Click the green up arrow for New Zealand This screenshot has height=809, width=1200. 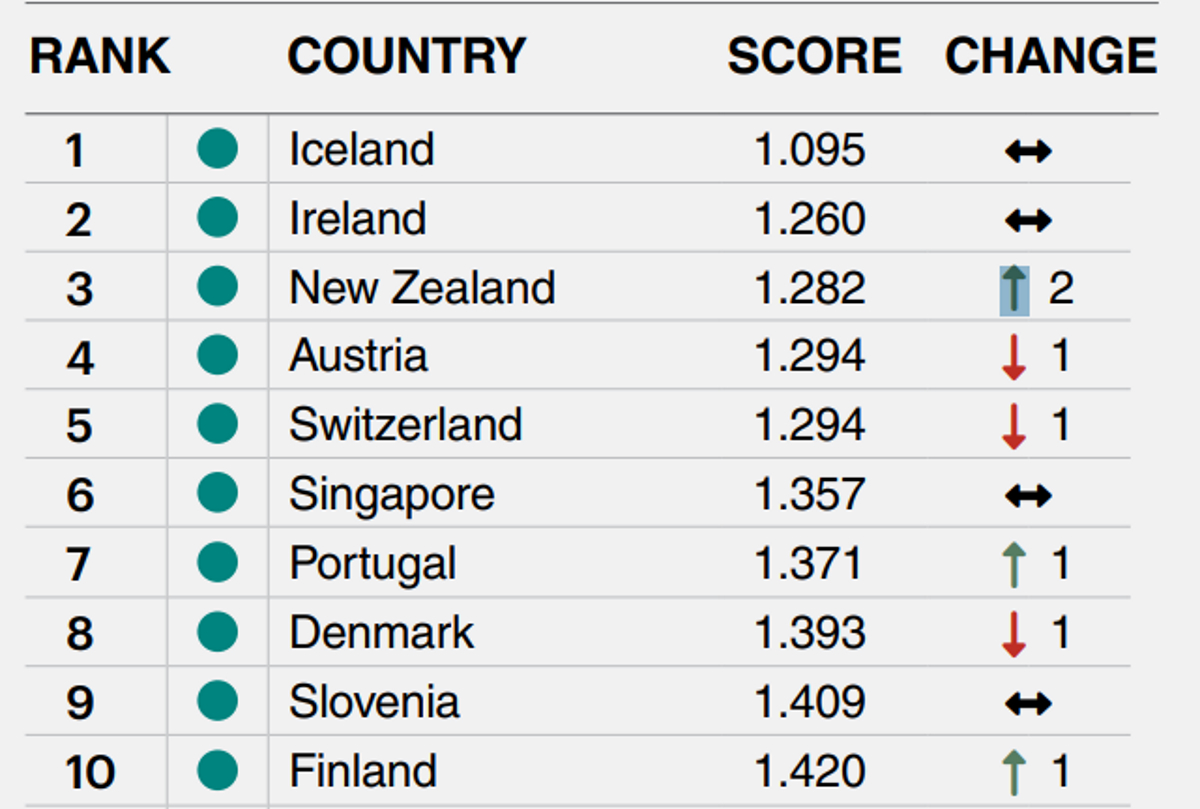(1015, 289)
